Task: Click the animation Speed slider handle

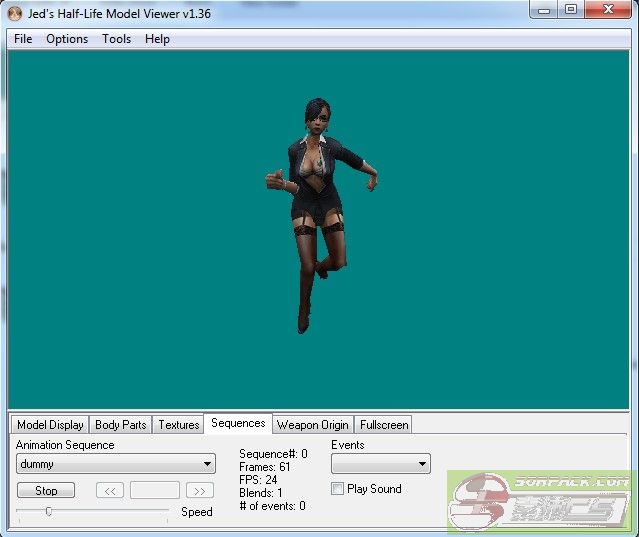Action: pyautogui.click(x=48, y=511)
